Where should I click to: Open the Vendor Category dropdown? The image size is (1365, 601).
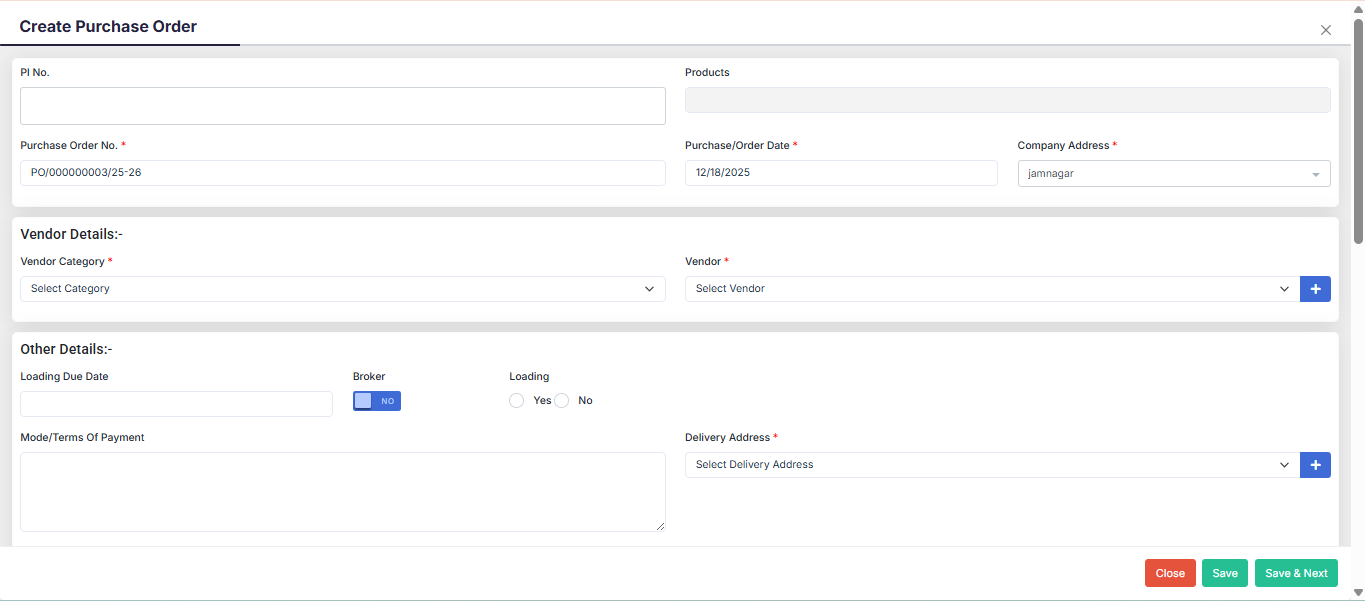(x=342, y=289)
